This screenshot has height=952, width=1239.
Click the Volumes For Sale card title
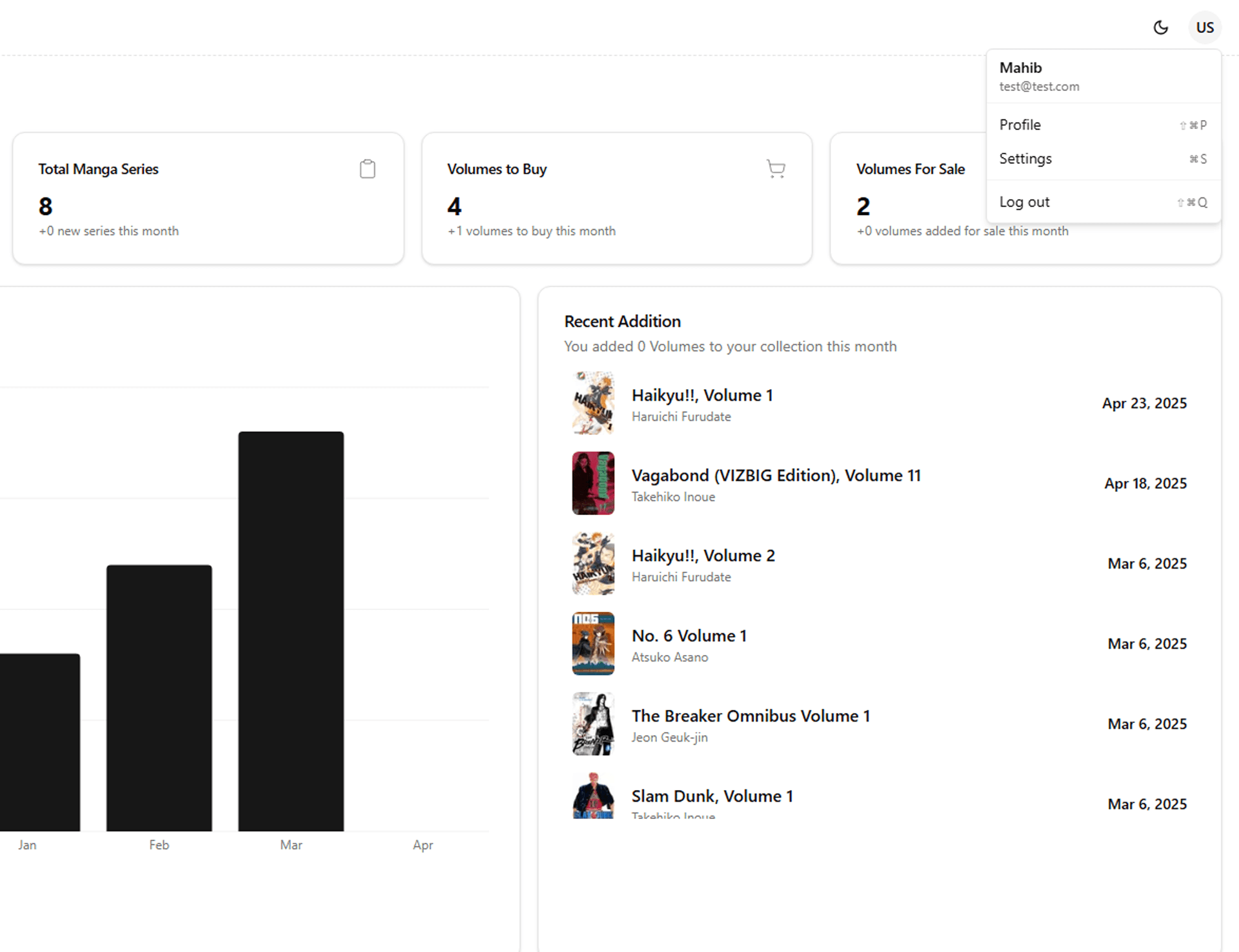(x=911, y=169)
